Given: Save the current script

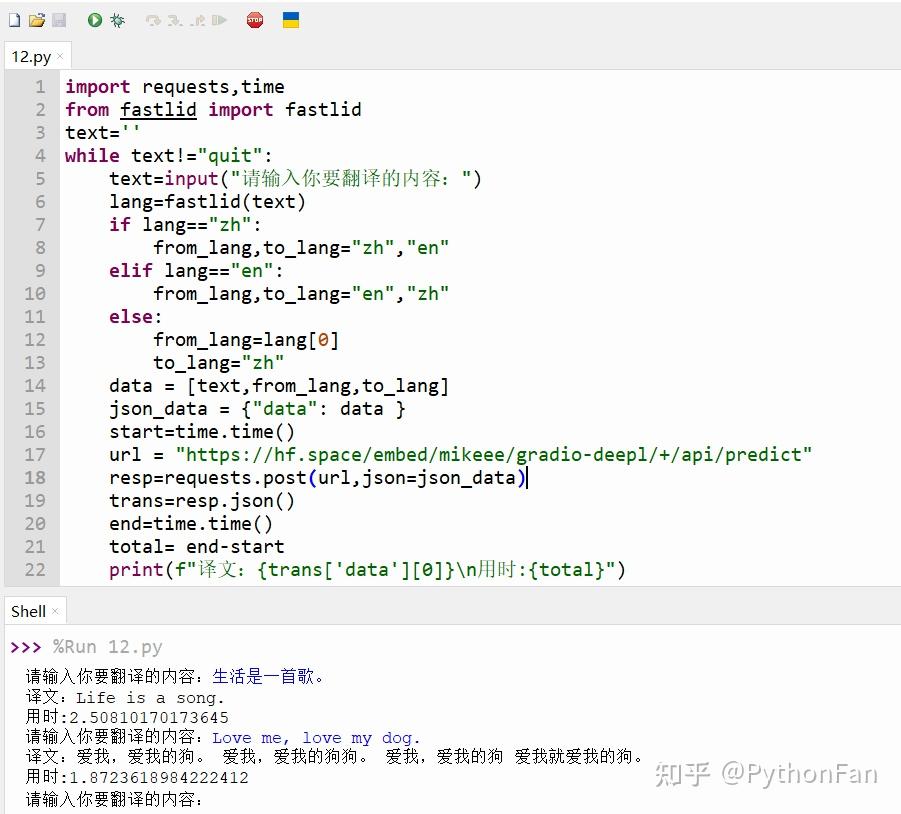Looking at the screenshot, I should tap(58, 19).
